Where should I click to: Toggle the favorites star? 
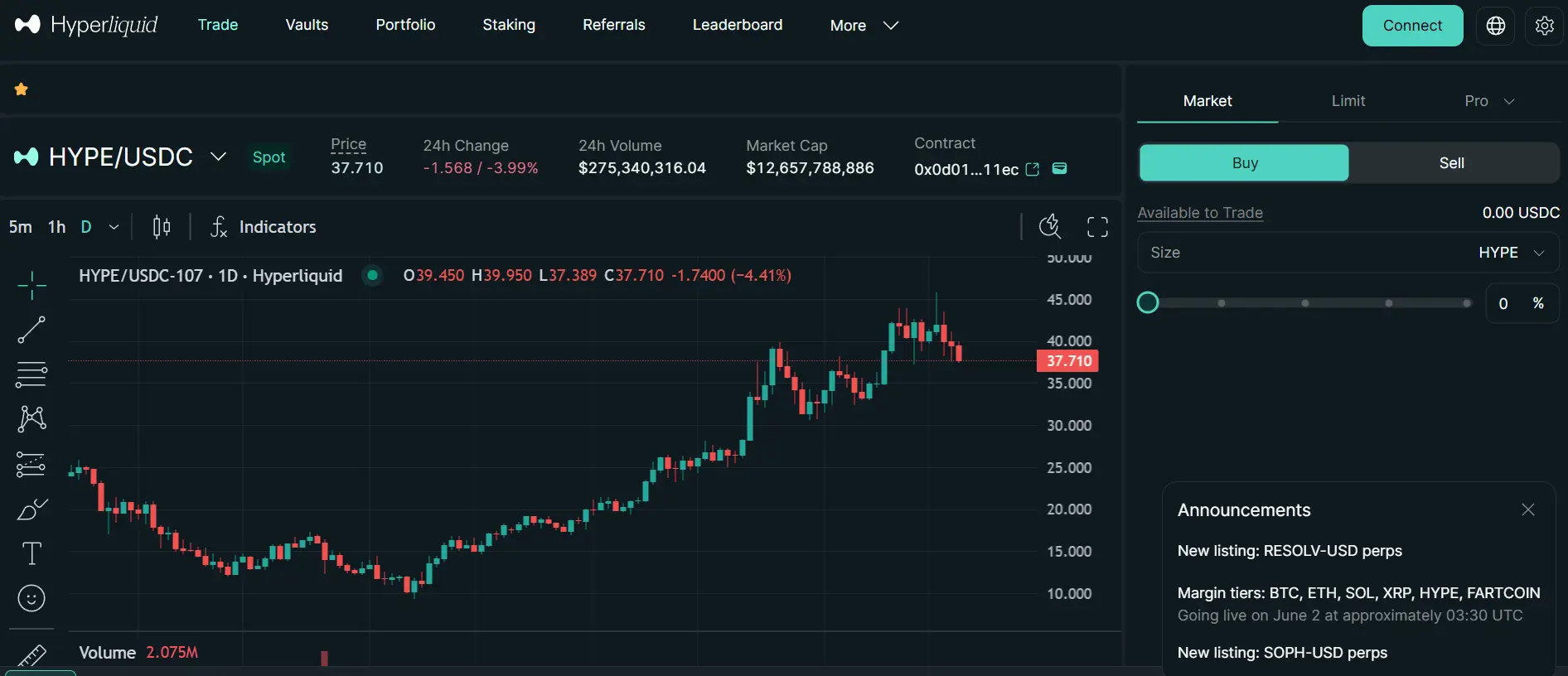click(x=22, y=89)
